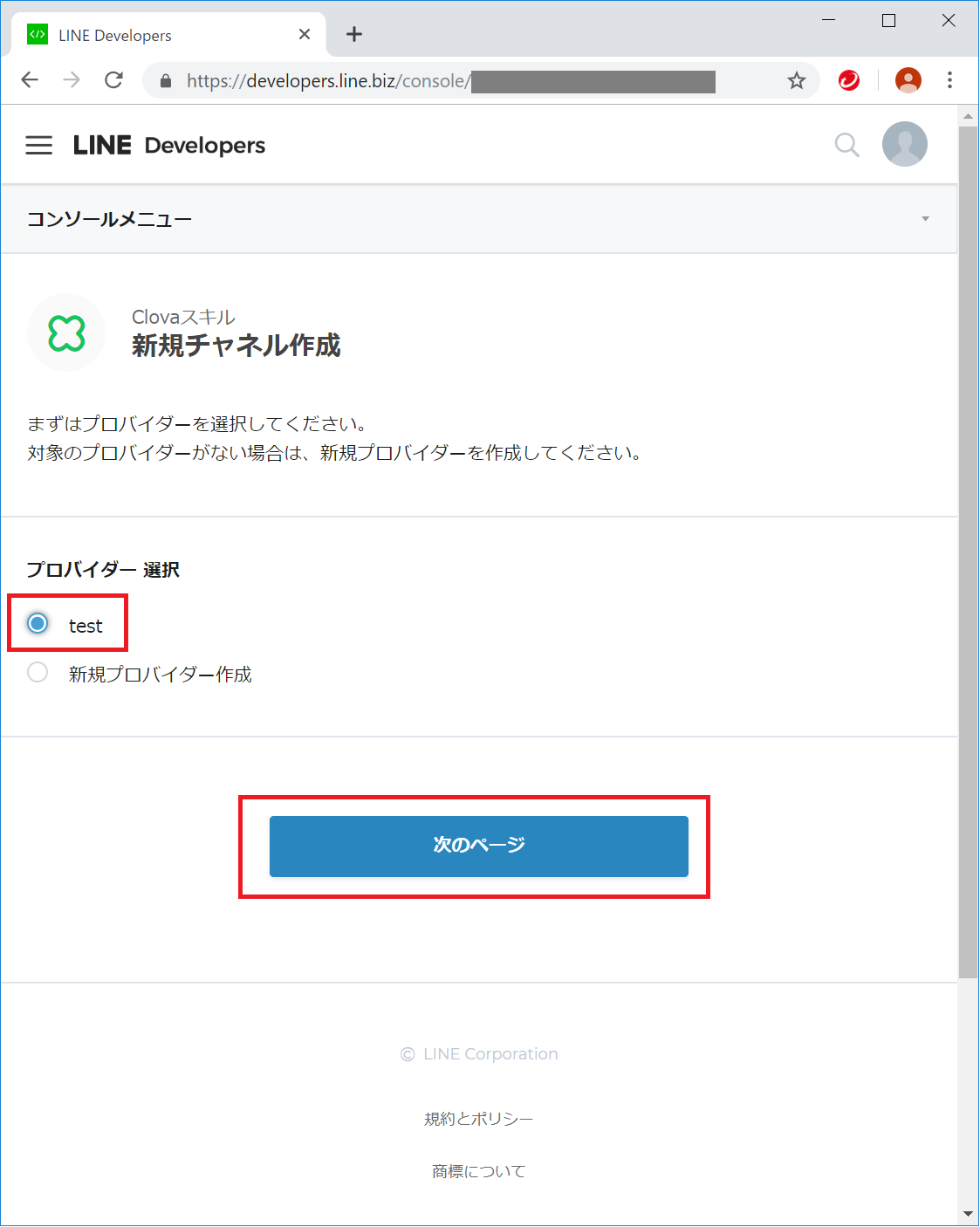Open the LINE account avatar
Viewport: 980px width, 1227px height.
tap(904, 145)
